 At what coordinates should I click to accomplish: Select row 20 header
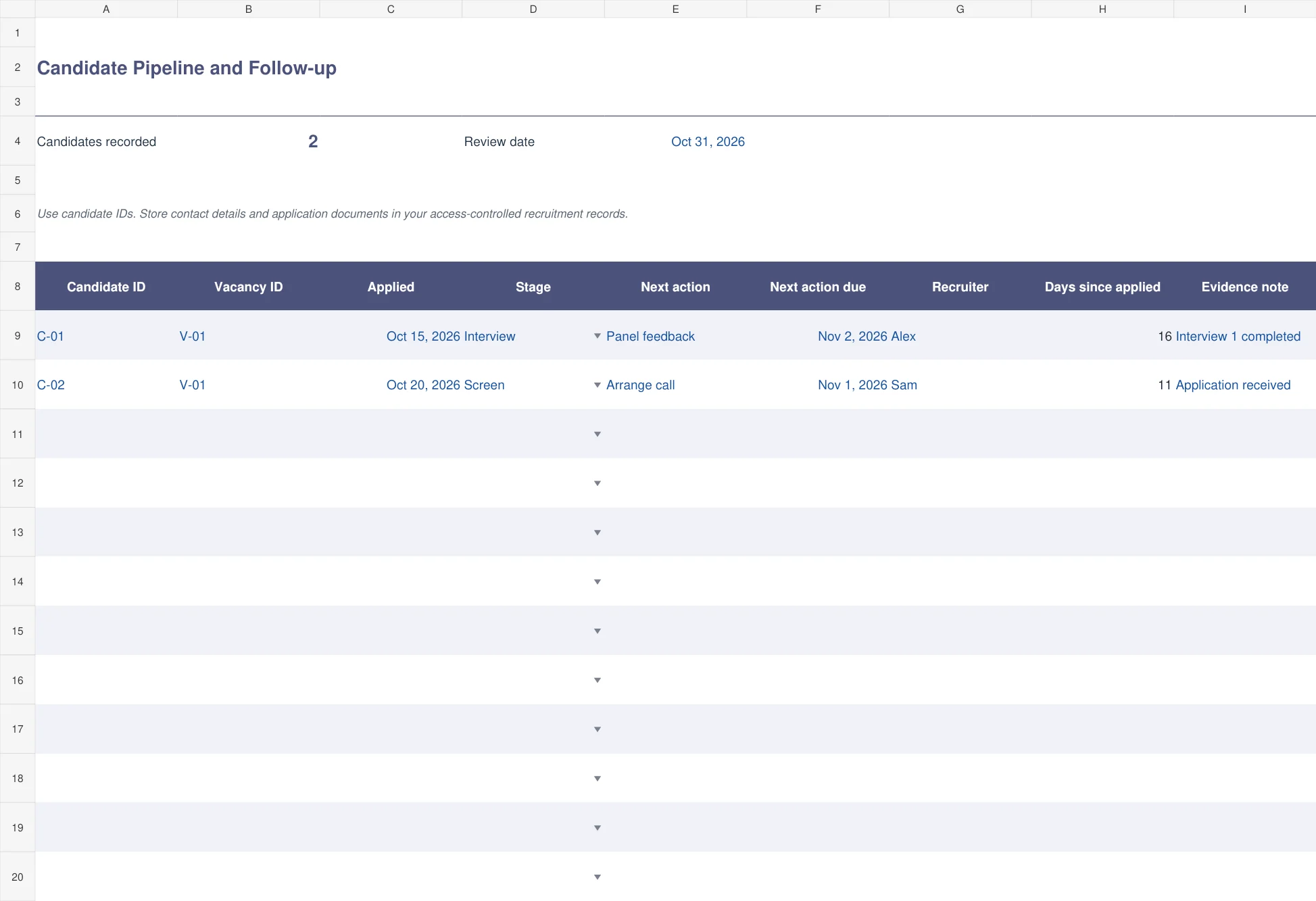(18, 877)
